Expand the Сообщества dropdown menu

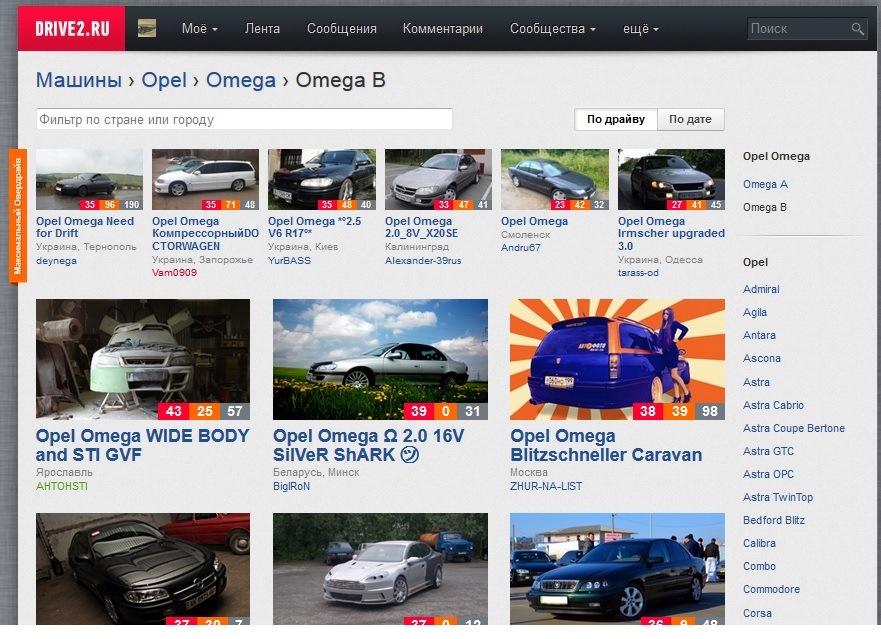[x=552, y=29]
